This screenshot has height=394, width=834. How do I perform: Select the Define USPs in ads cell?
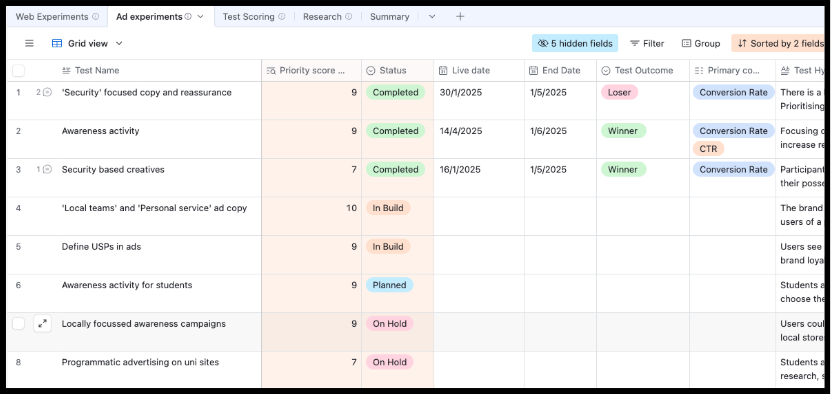click(160, 255)
